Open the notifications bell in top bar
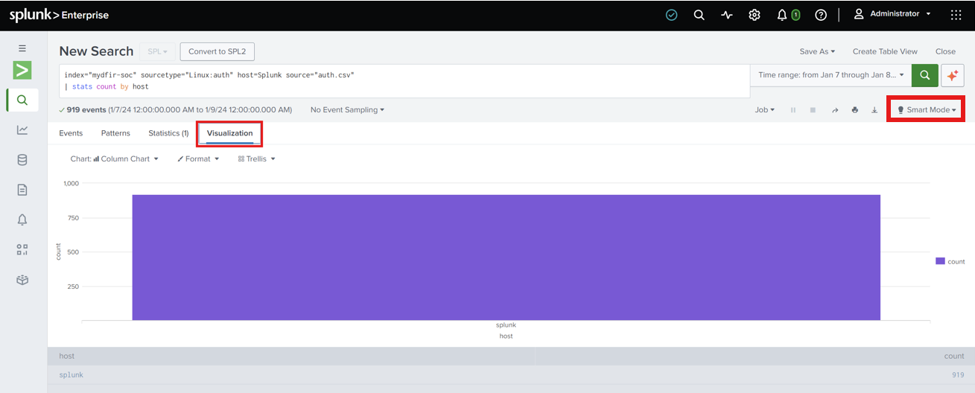The height and width of the screenshot is (393, 975). (x=782, y=15)
